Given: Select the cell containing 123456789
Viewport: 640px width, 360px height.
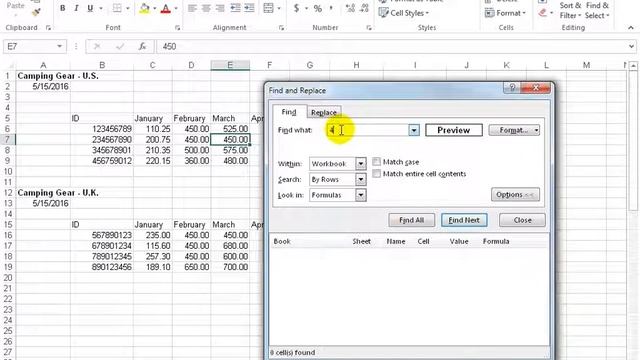Looking at the screenshot, I should click(102, 129).
